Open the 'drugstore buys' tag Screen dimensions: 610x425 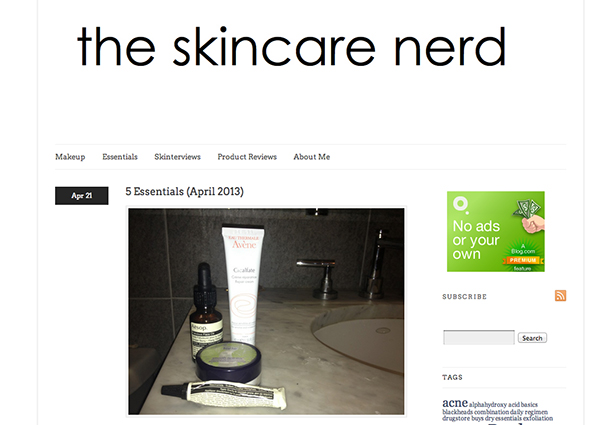(463, 418)
